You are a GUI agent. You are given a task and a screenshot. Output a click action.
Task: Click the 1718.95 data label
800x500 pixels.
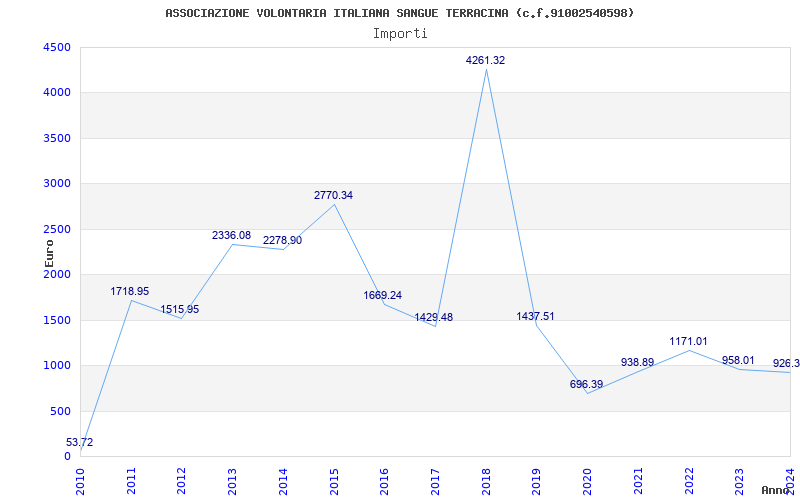tap(130, 291)
